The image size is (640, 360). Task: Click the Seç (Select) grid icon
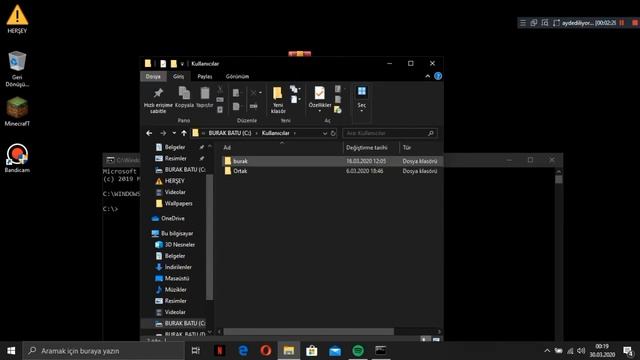point(362,91)
